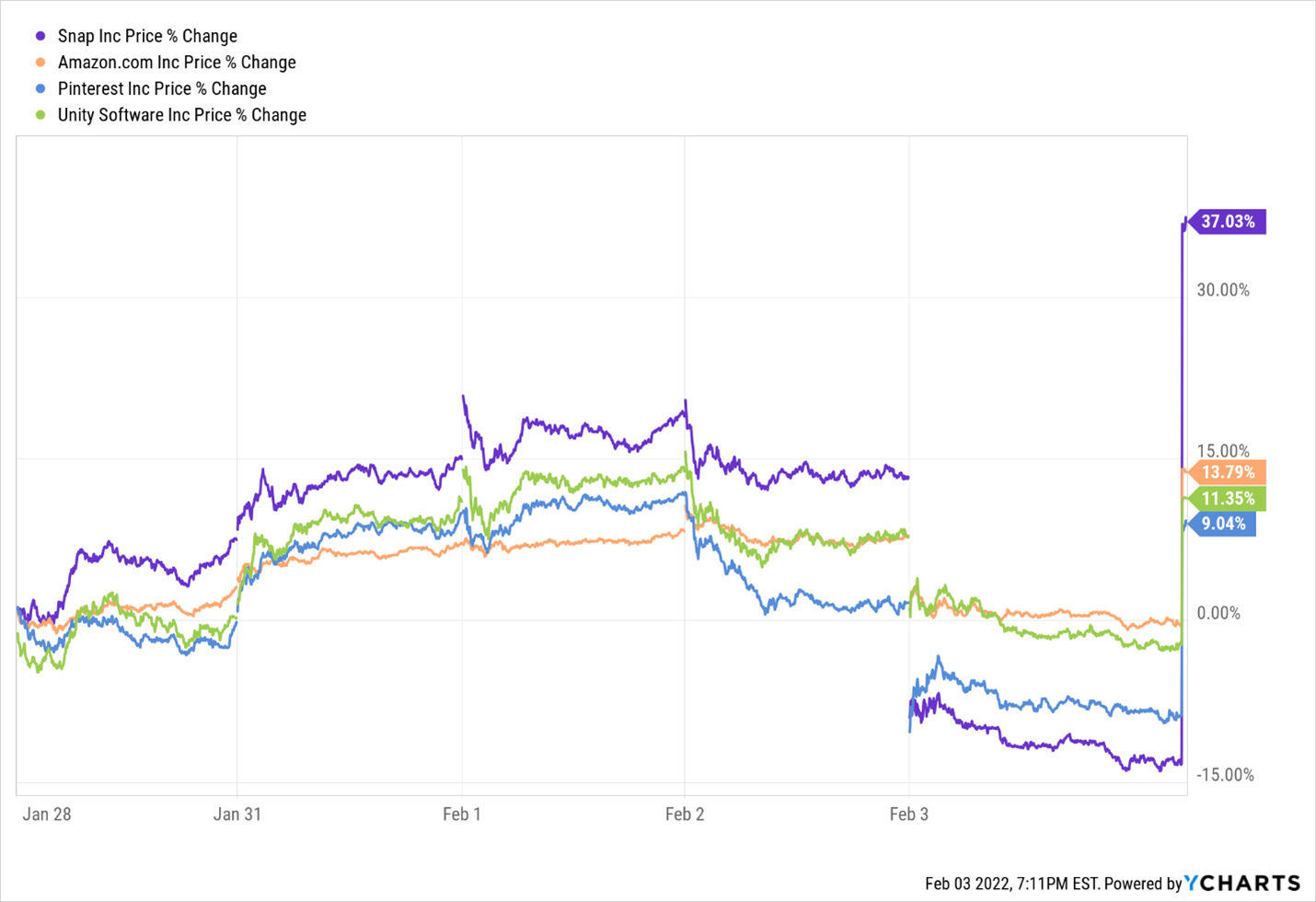1316x902 pixels.
Task: Click the Jan 28 date on the x-axis
Action: pyautogui.click(x=47, y=815)
